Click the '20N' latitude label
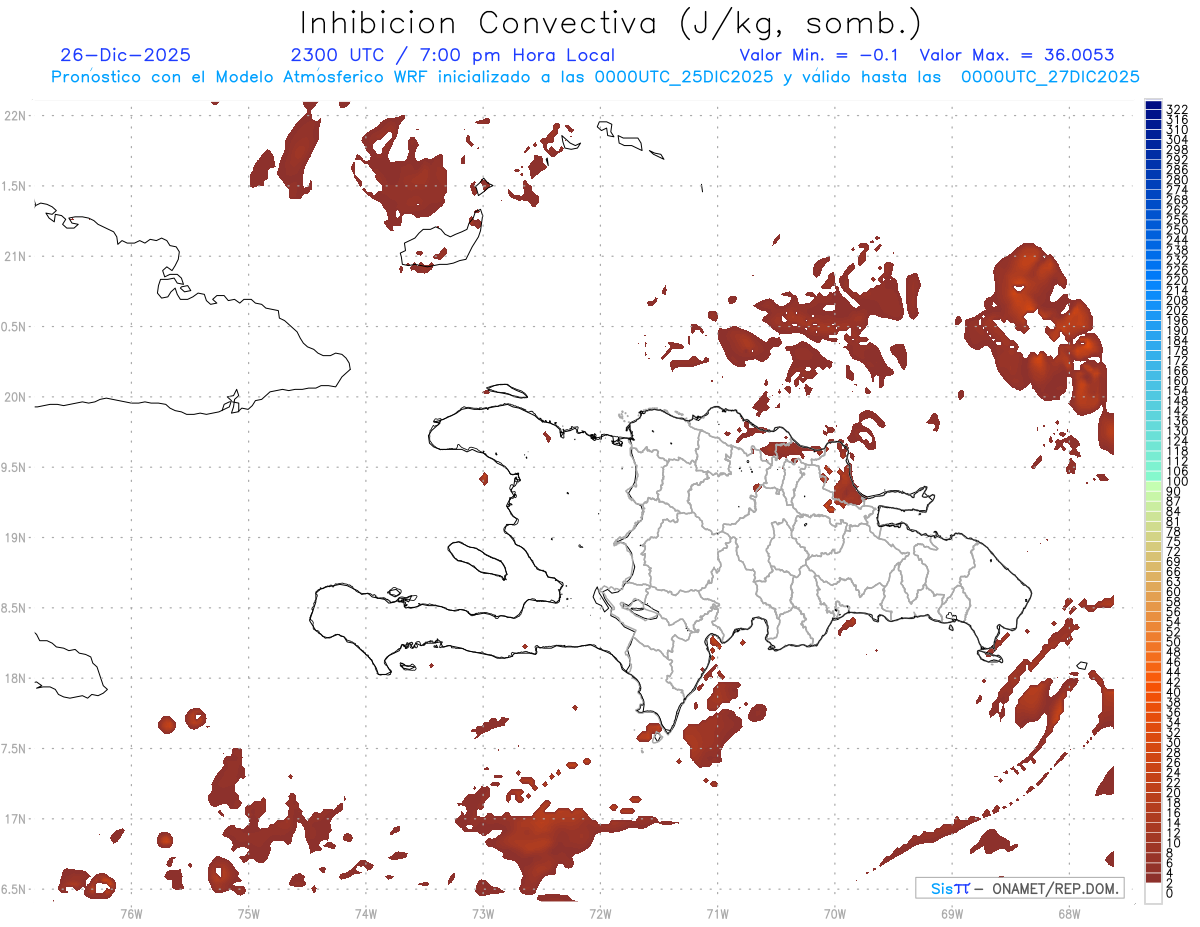This screenshot has height=927, width=1200. pyautogui.click(x=17, y=397)
